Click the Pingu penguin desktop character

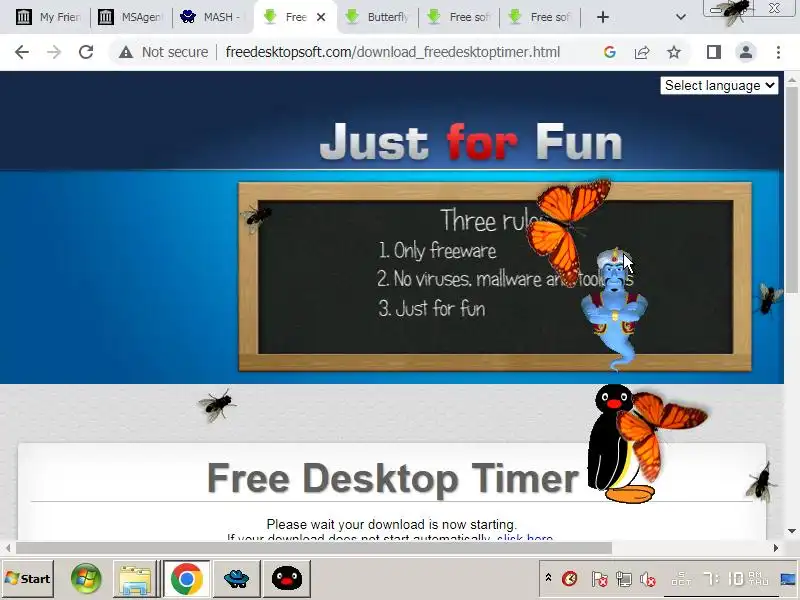pos(612,444)
